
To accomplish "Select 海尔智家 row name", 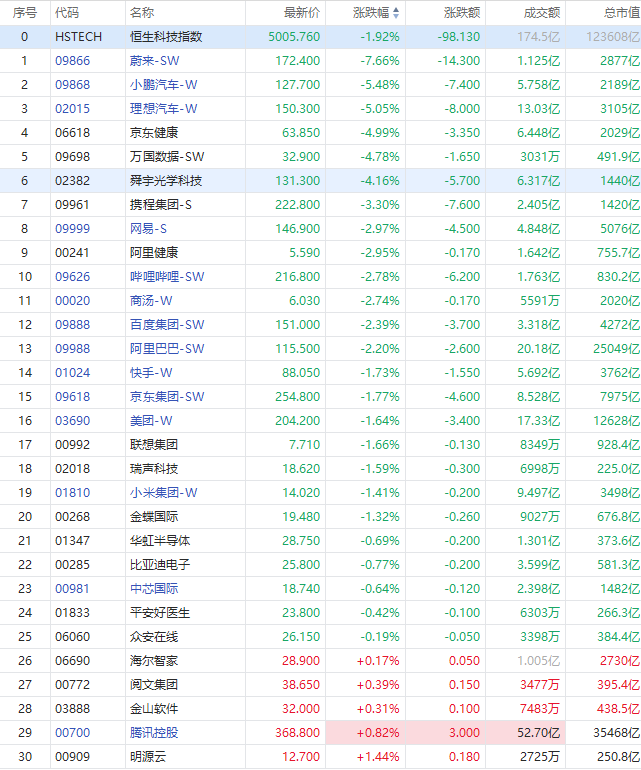I will tap(154, 661).
